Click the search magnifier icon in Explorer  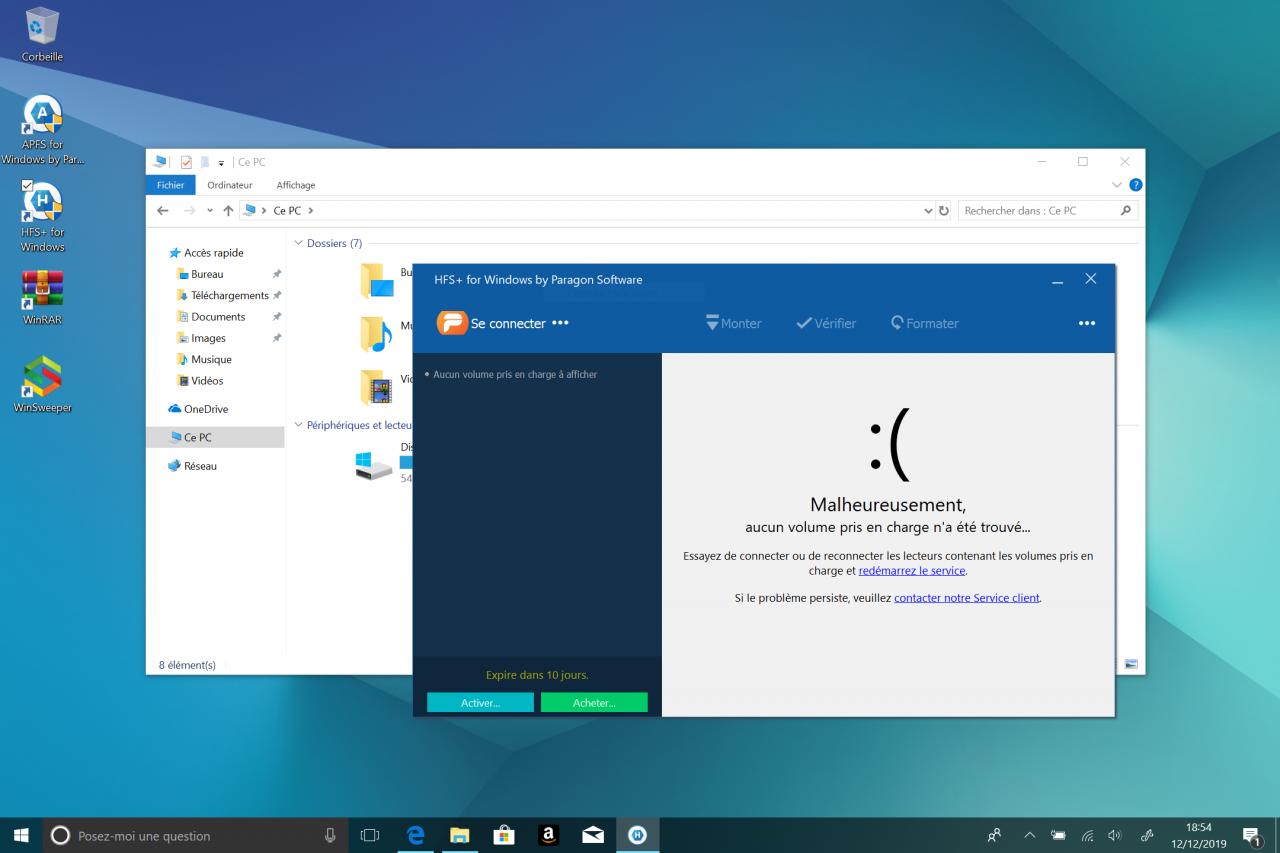(1126, 211)
